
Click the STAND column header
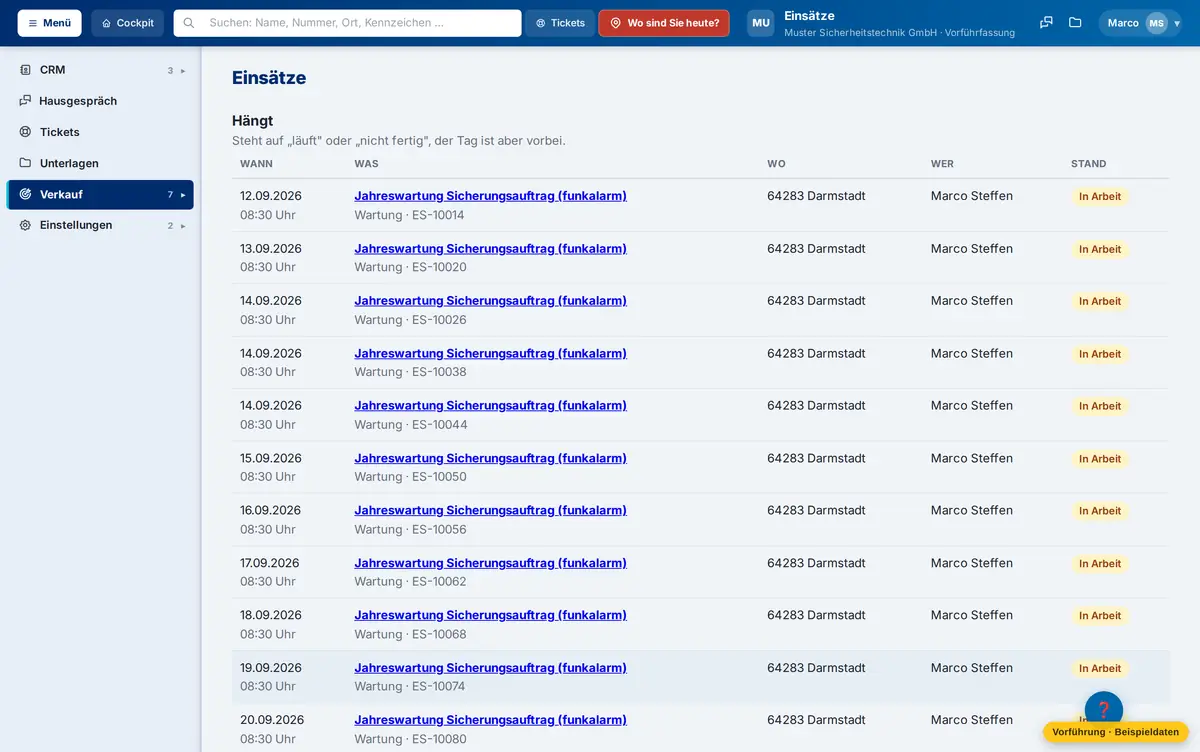[x=1089, y=164]
